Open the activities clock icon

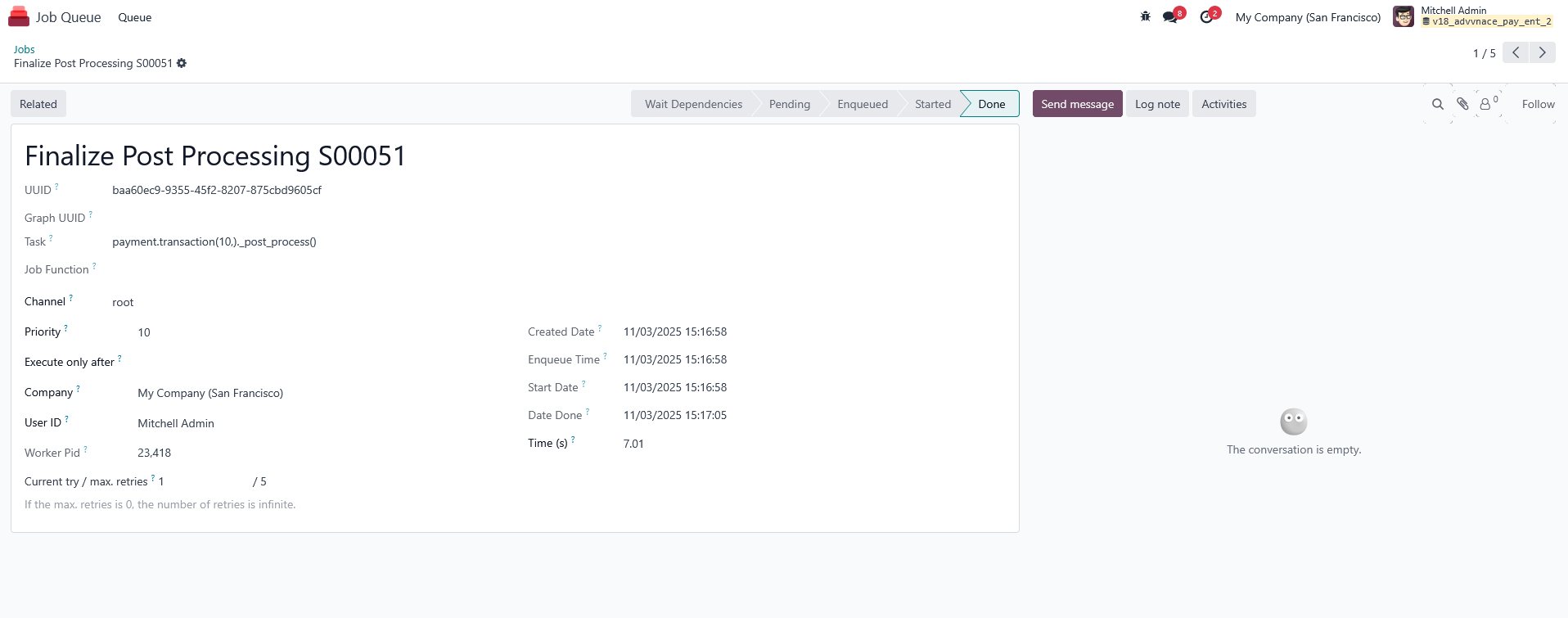[x=1206, y=17]
